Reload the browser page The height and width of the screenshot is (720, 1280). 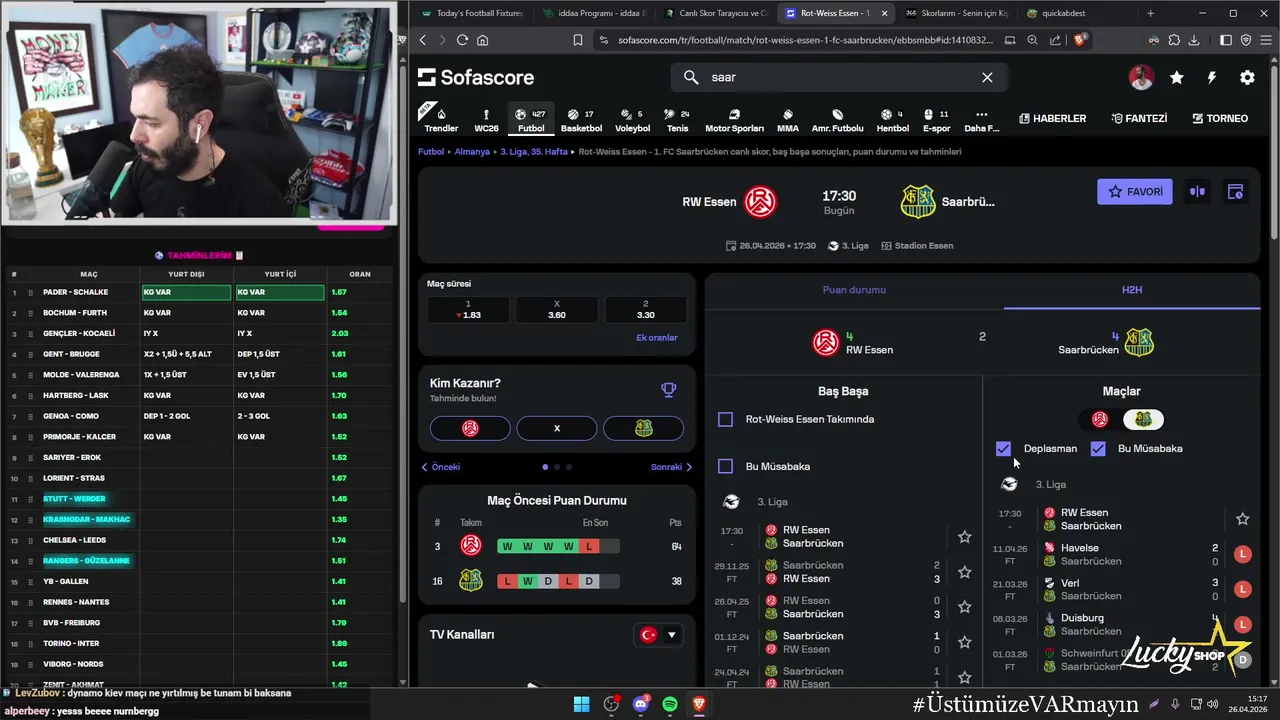click(x=462, y=40)
